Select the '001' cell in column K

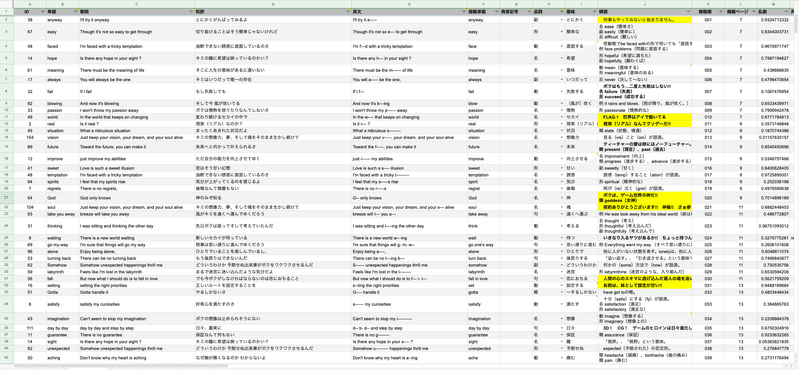pyautogui.click(x=708, y=20)
